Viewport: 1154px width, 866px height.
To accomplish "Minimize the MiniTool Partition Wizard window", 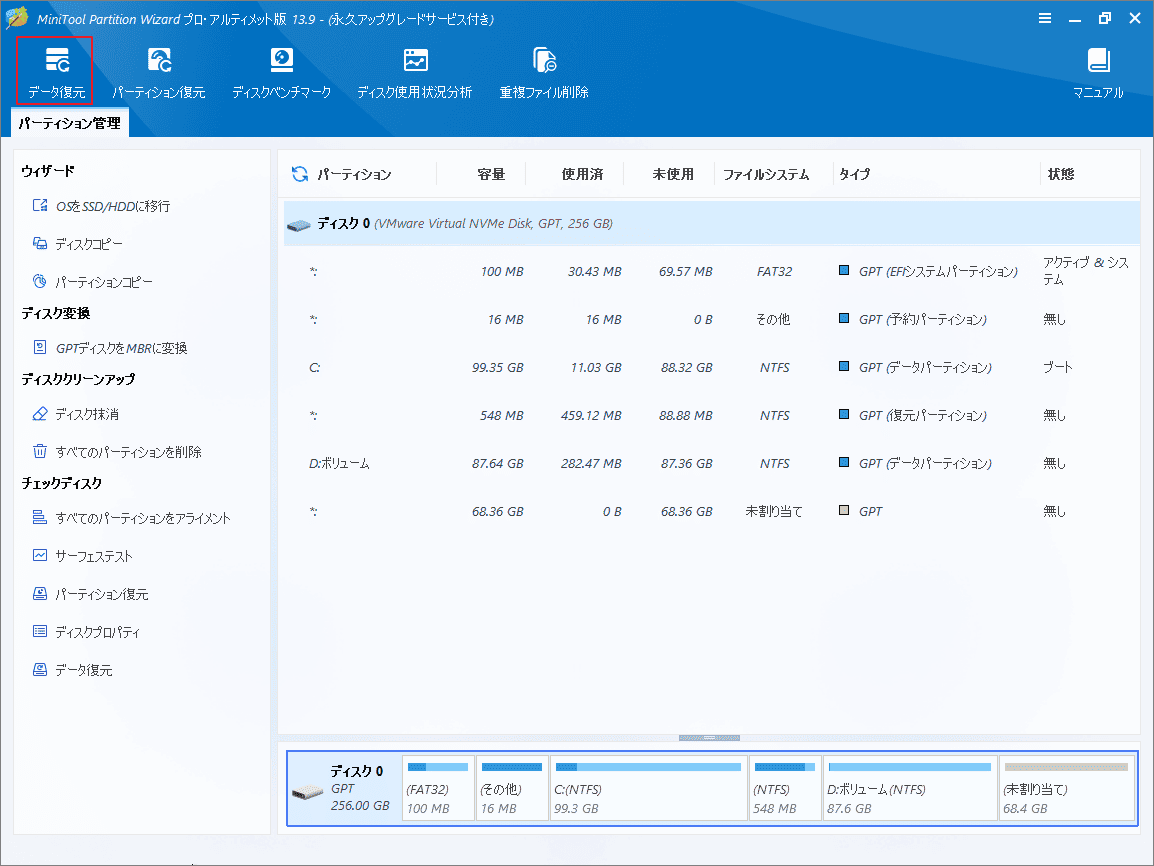I will (1075, 18).
